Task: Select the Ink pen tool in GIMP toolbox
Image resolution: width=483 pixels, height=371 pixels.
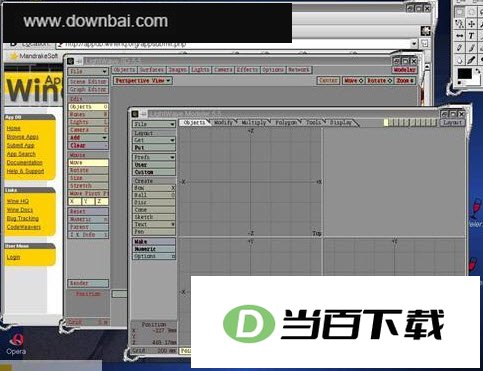Action: pyautogui.click(x=472, y=60)
